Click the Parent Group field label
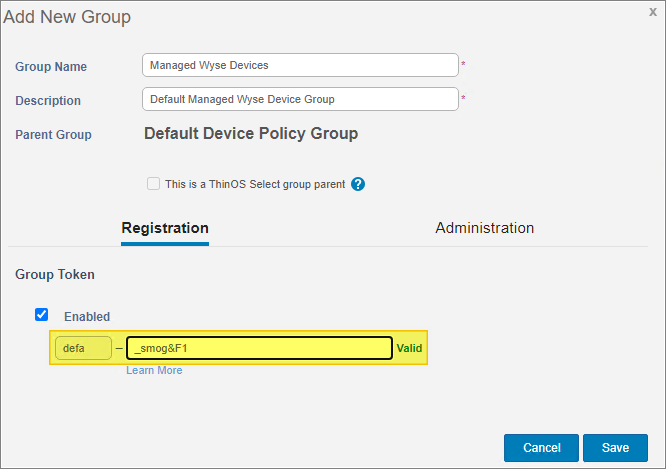This screenshot has height=469, width=666. 53,135
